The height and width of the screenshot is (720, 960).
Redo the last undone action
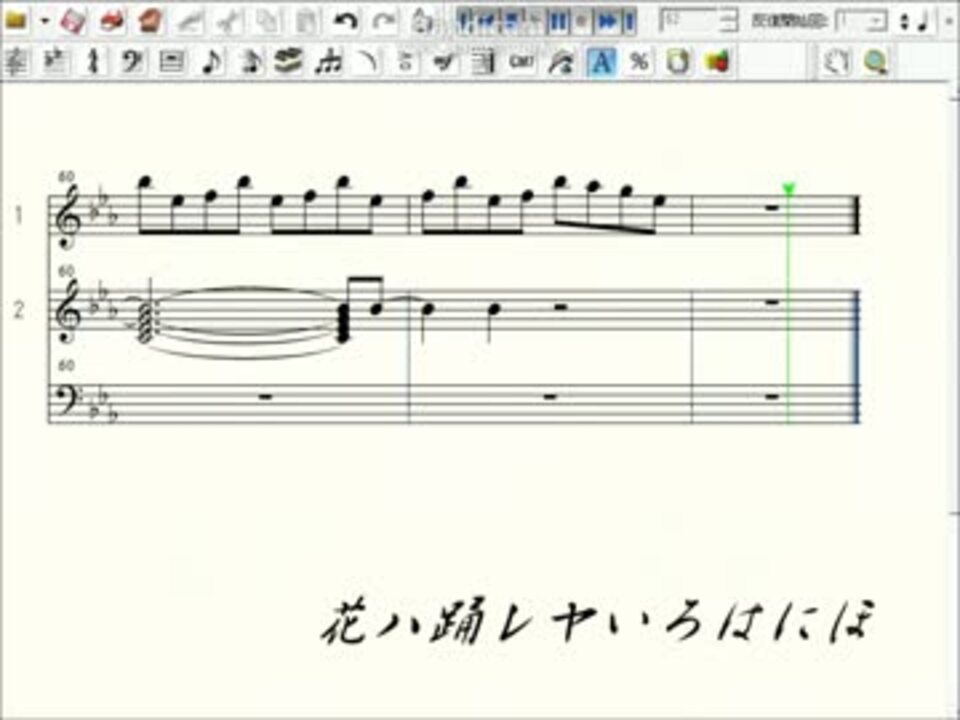[x=384, y=21]
